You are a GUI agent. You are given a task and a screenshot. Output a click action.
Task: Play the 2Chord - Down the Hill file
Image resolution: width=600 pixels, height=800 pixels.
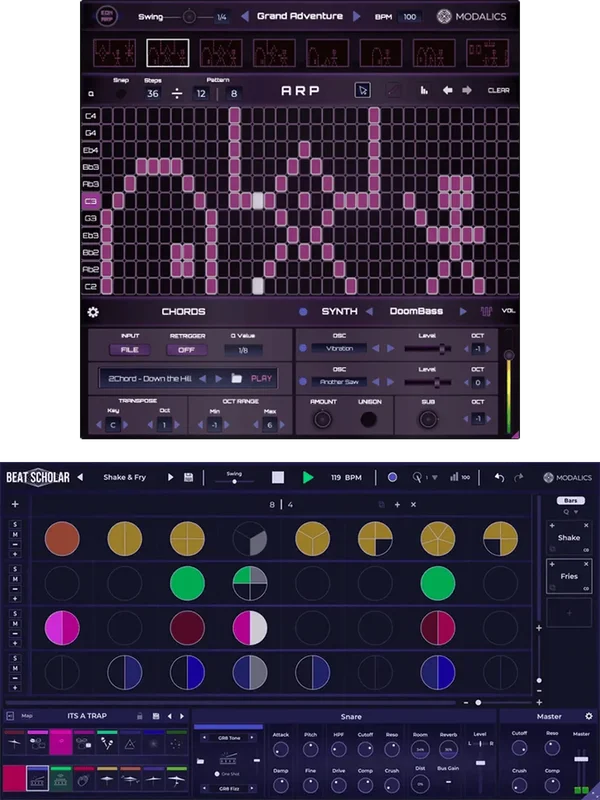click(x=261, y=379)
